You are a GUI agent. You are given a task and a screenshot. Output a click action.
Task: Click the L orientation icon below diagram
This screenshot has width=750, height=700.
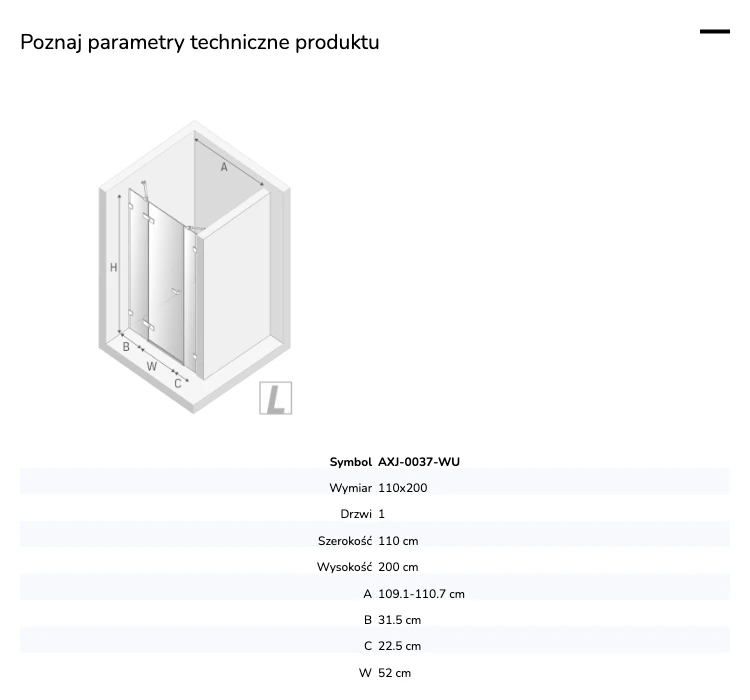point(276,398)
